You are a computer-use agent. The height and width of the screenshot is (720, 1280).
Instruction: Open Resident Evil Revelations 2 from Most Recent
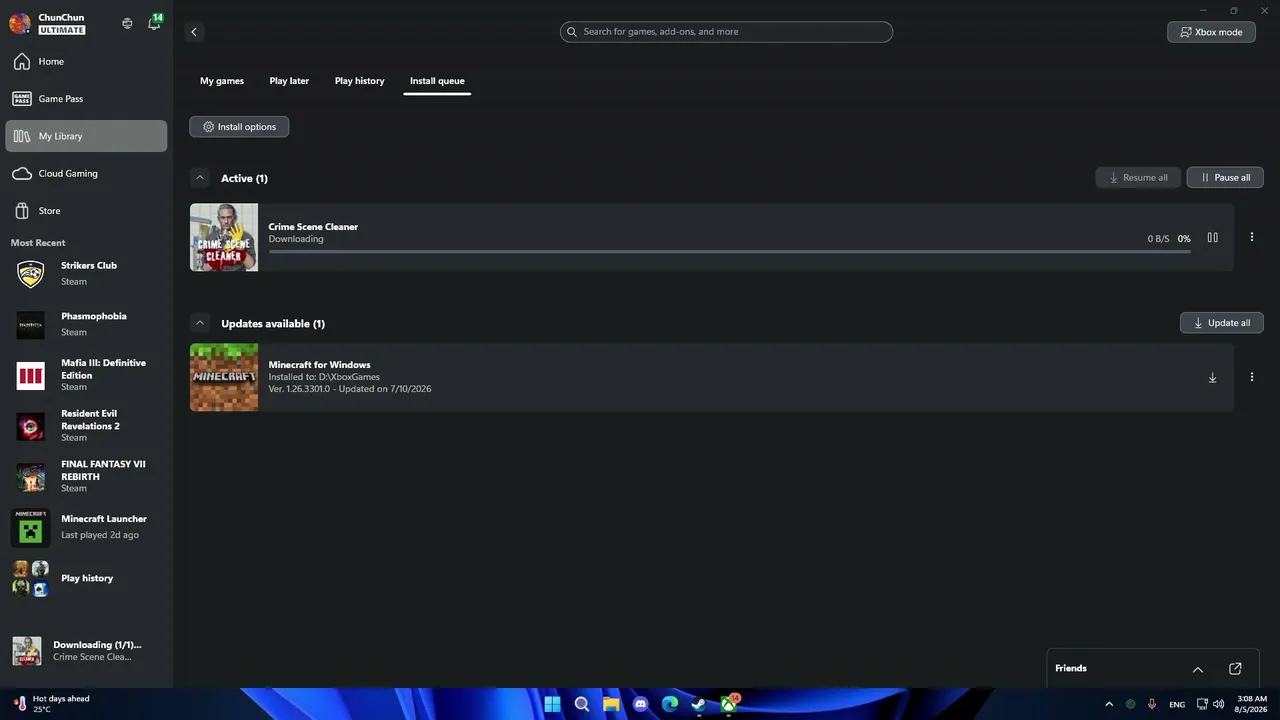coord(86,426)
